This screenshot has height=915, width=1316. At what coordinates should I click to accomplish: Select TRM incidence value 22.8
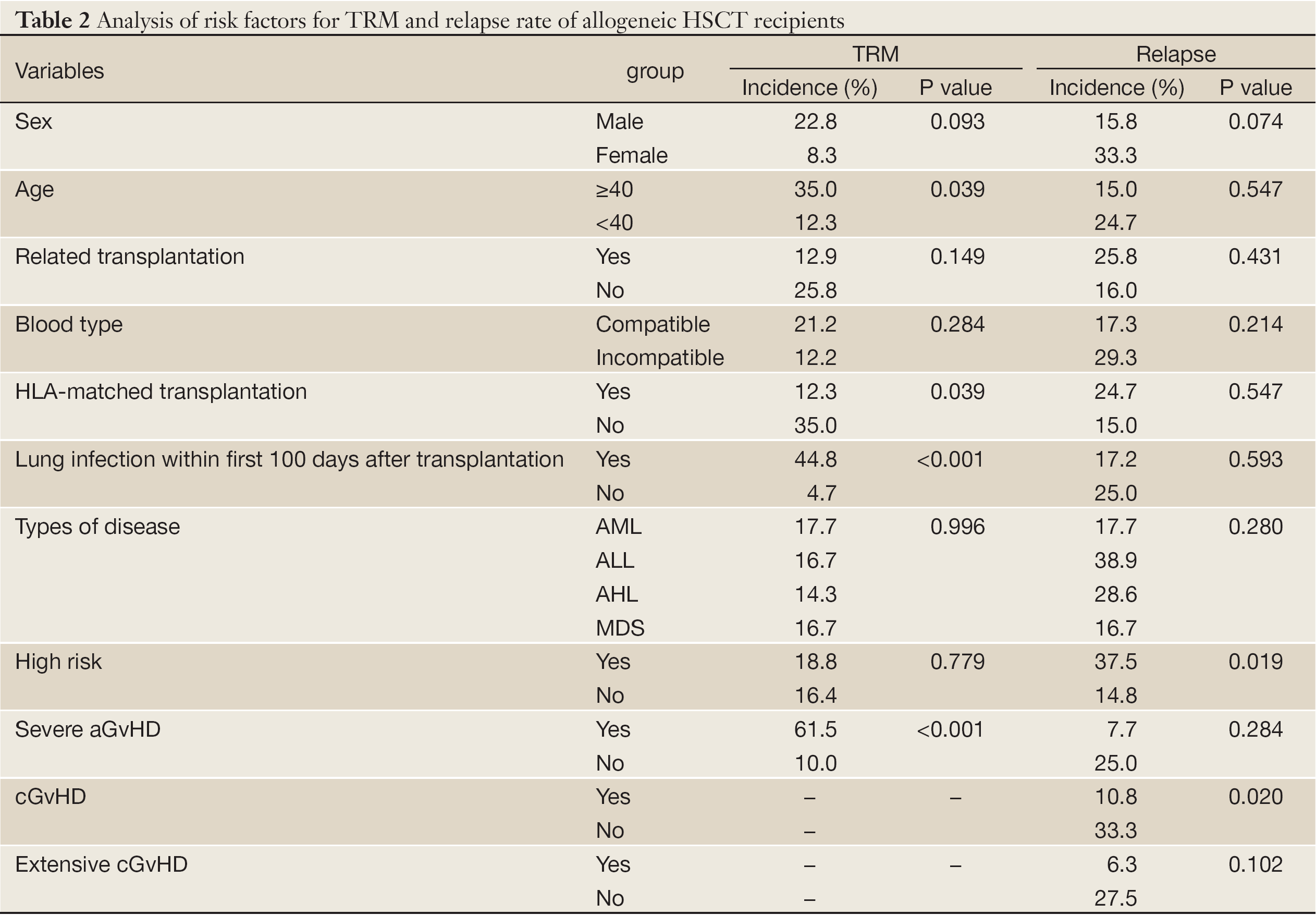coord(815,121)
